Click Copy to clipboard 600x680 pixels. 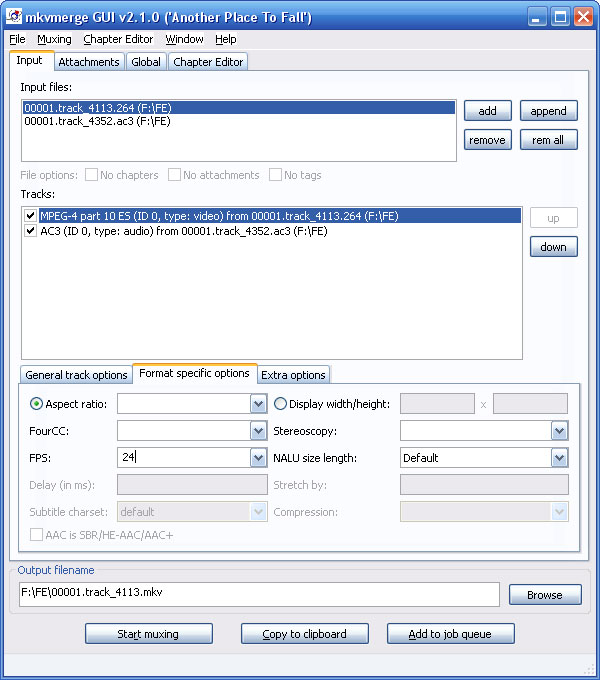[305, 634]
